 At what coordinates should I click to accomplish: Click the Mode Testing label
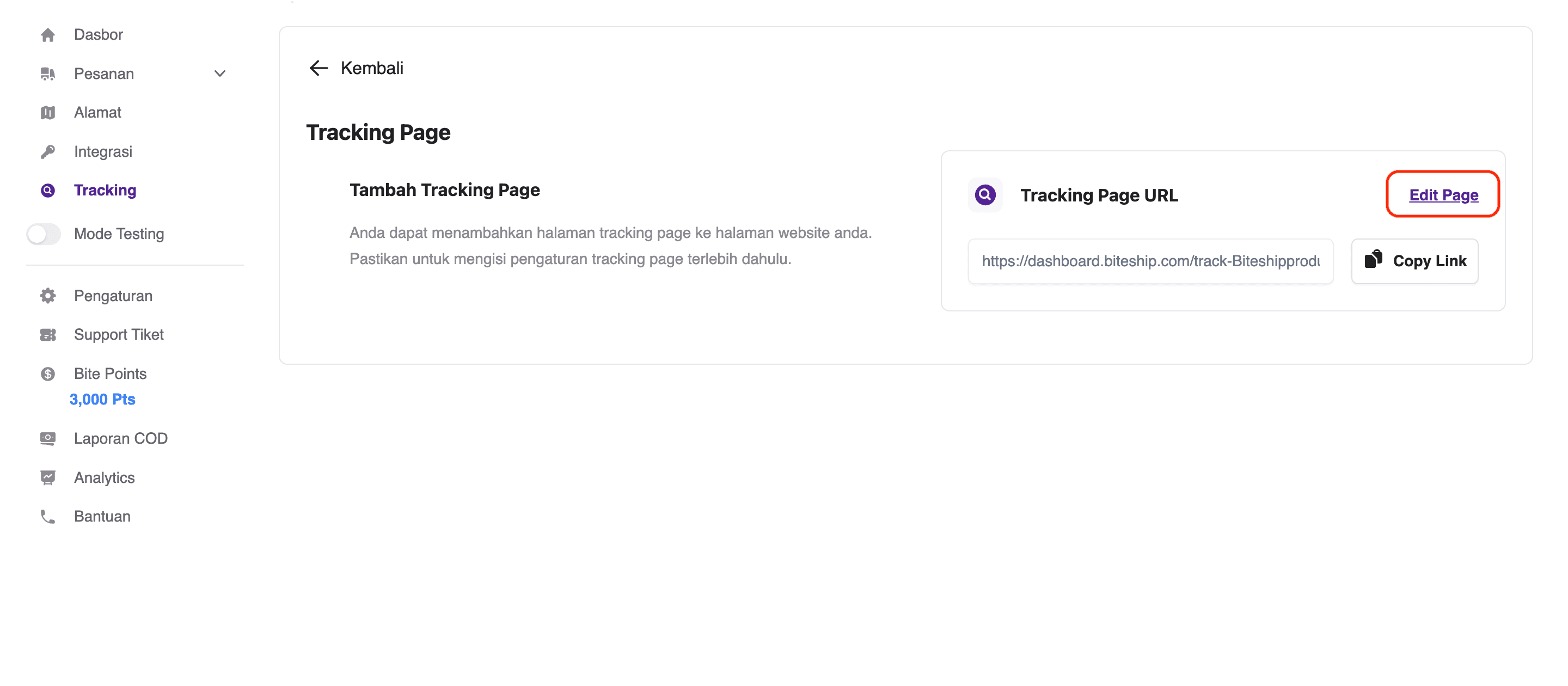pos(119,234)
